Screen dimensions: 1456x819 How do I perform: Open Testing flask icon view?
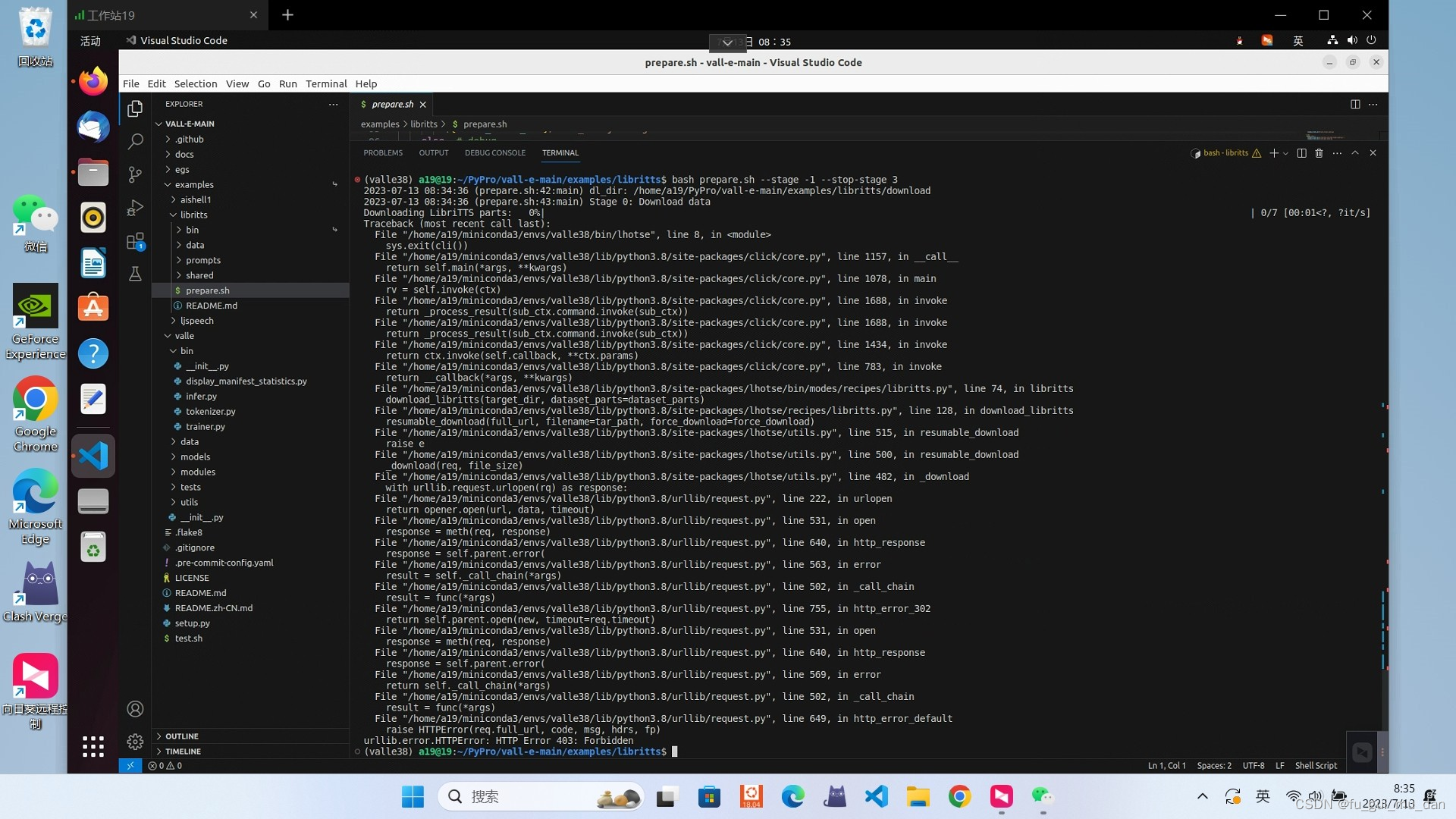[135, 274]
